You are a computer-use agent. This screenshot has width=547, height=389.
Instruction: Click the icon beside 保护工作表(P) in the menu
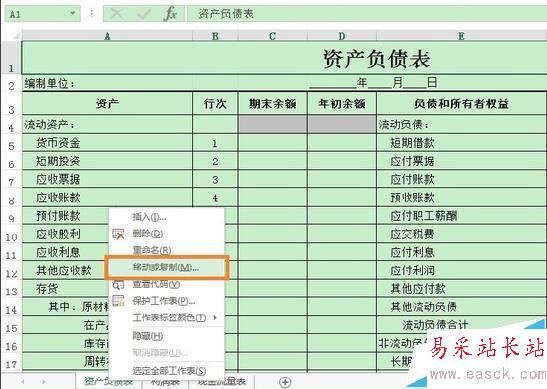tap(118, 301)
